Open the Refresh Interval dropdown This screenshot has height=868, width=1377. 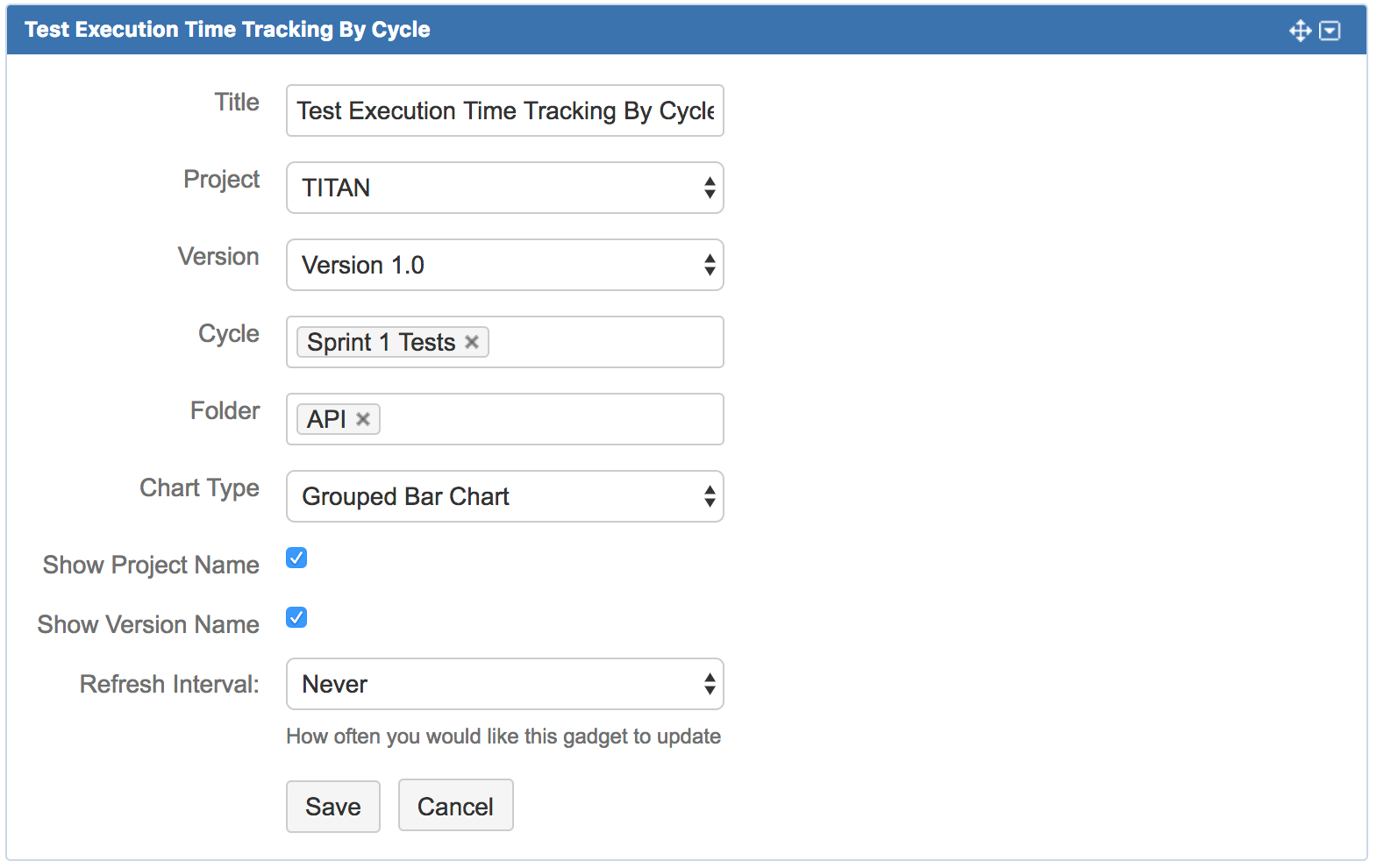505,684
